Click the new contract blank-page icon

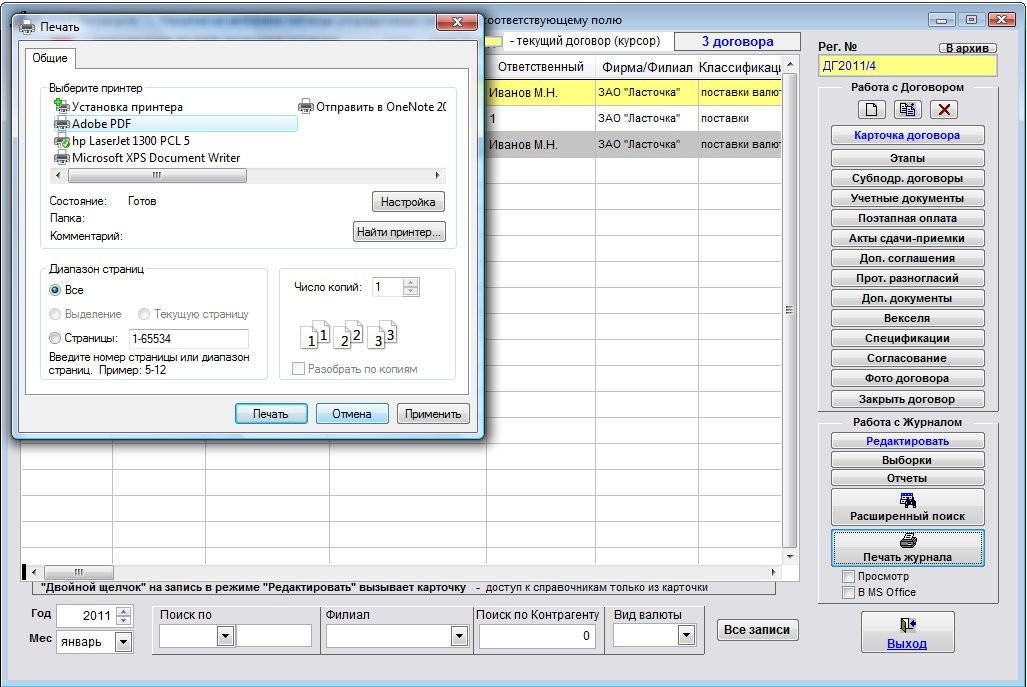click(871, 109)
